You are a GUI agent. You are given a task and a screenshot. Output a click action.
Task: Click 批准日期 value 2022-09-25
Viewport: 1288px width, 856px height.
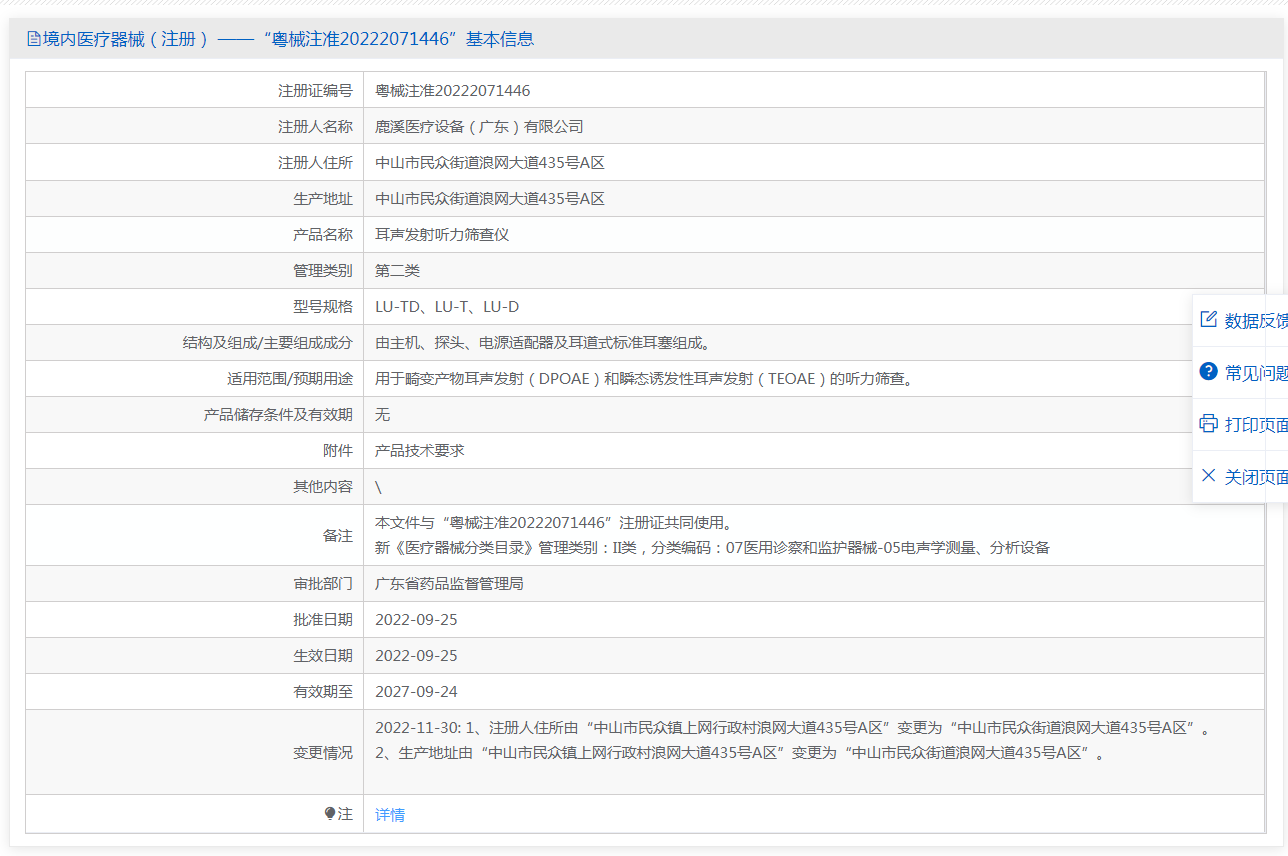[x=416, y=620]
